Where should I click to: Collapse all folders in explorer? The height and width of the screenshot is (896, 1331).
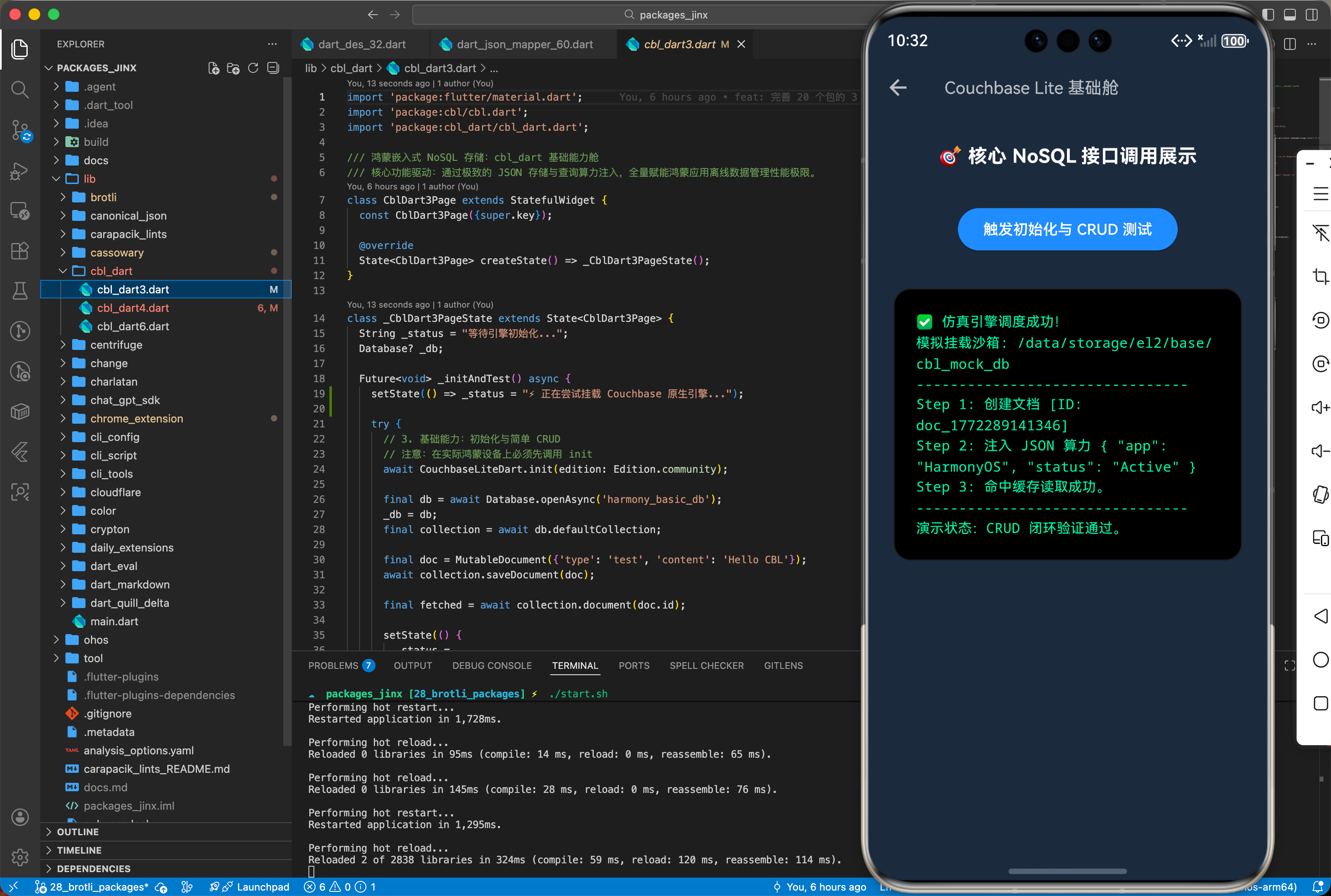coord(273,68)
